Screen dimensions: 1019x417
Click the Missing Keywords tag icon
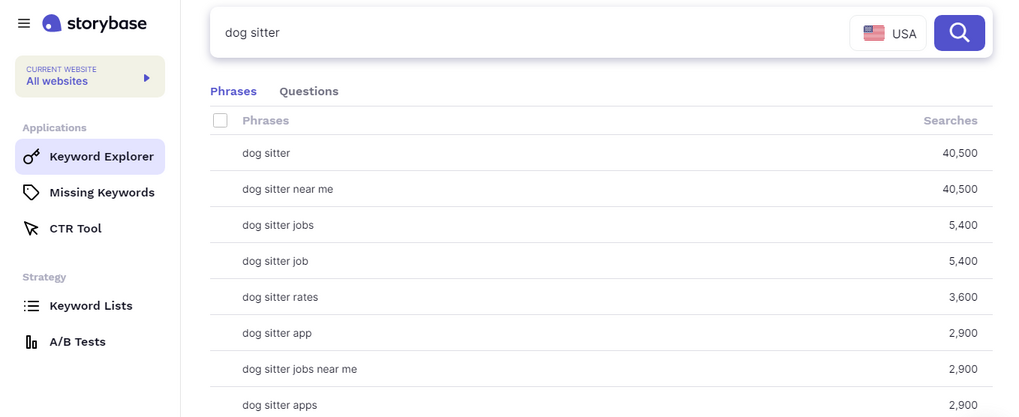tap(31, 192)
